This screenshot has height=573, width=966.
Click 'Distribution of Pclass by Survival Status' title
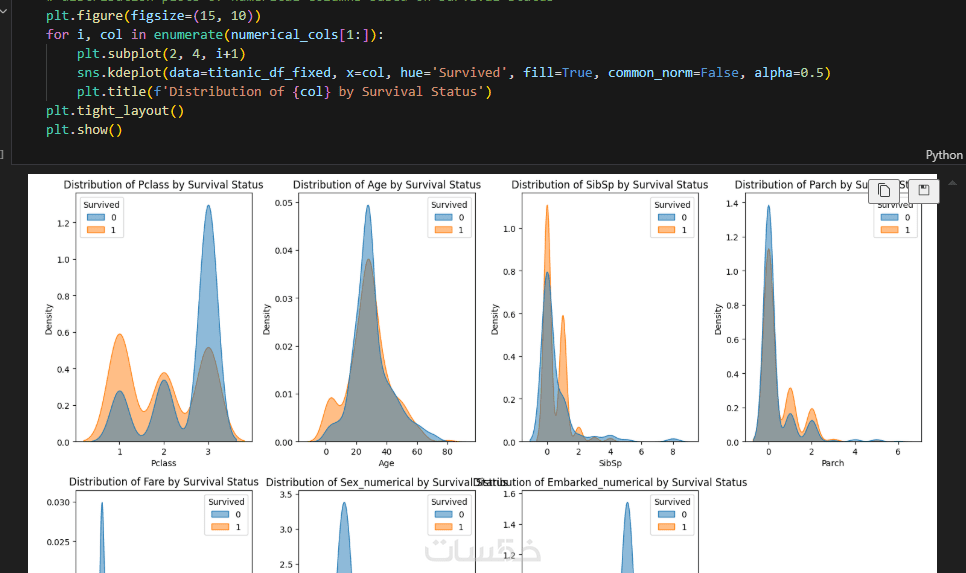click(163, 185)
